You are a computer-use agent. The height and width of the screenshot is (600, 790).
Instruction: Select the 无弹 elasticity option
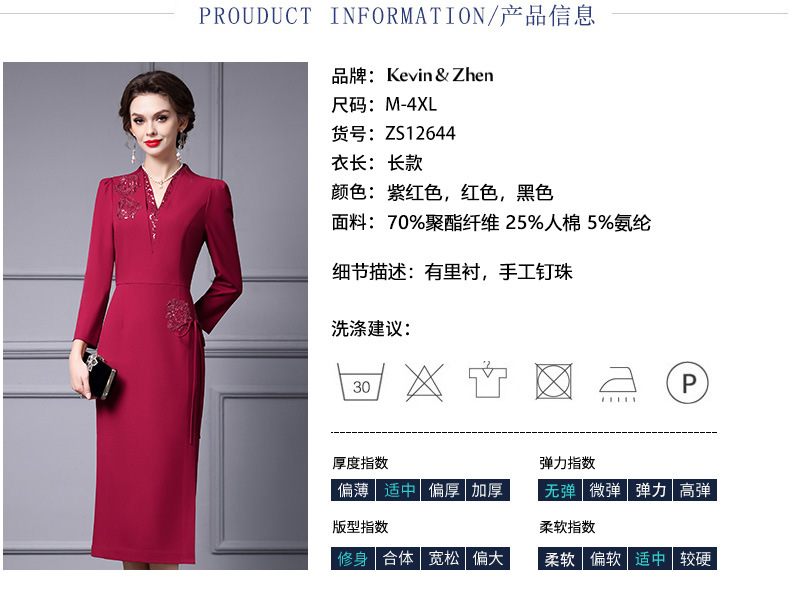tap(560, 490)
